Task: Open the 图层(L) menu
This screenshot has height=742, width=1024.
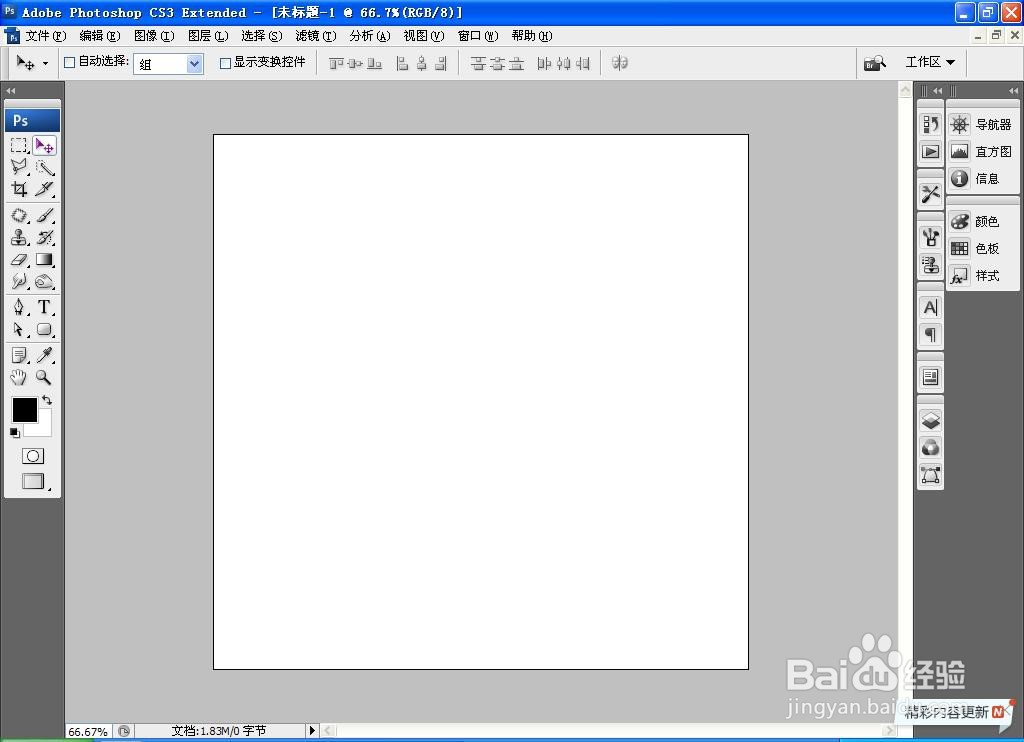Action: (x=208, y=36)
